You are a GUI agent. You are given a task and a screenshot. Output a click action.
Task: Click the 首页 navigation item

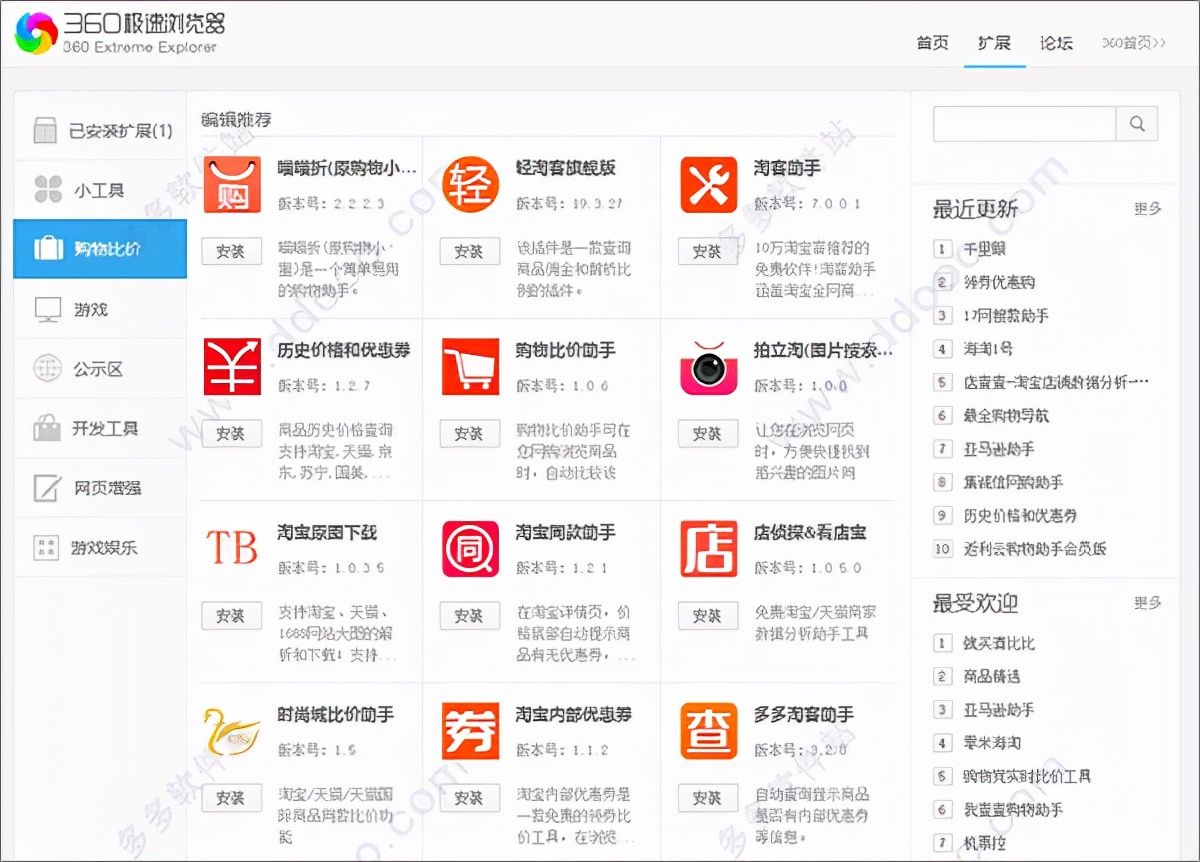[931, 44]
